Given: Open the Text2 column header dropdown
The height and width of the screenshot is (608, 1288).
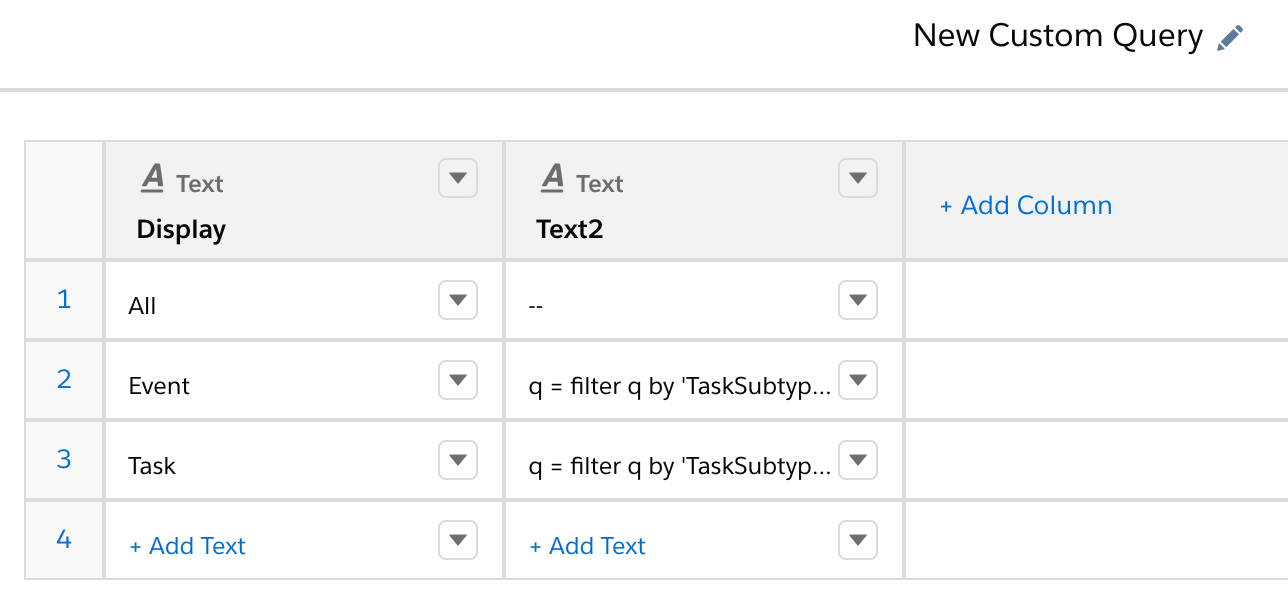Looking at the screenshot, I should [x=857, y=178].
